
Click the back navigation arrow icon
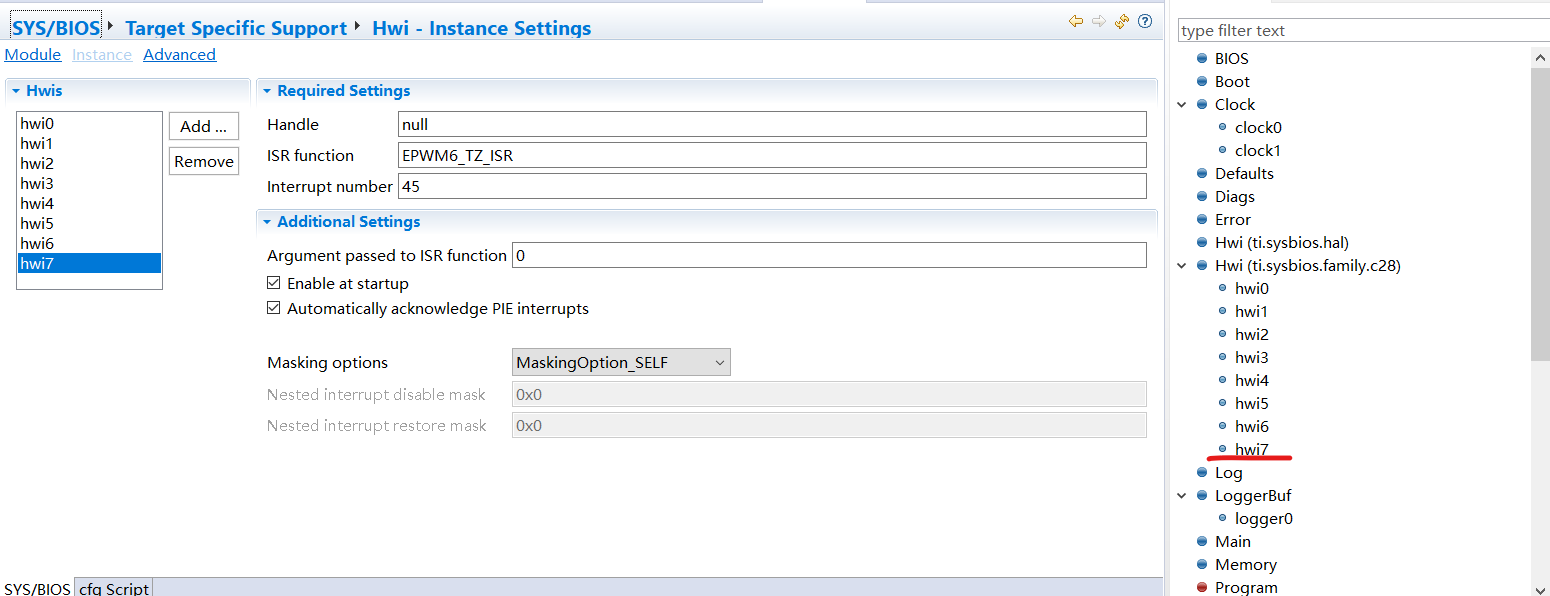[x=1076, y=21]
